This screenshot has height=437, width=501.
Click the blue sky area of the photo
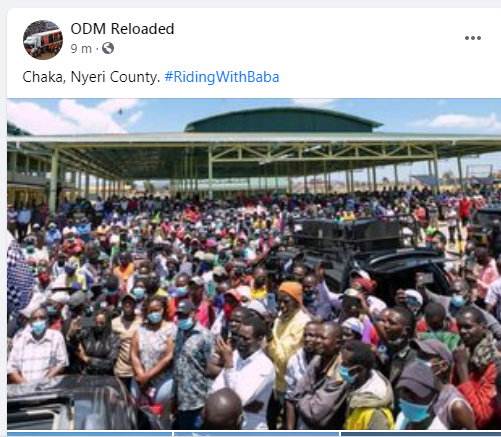pos(417,113)
